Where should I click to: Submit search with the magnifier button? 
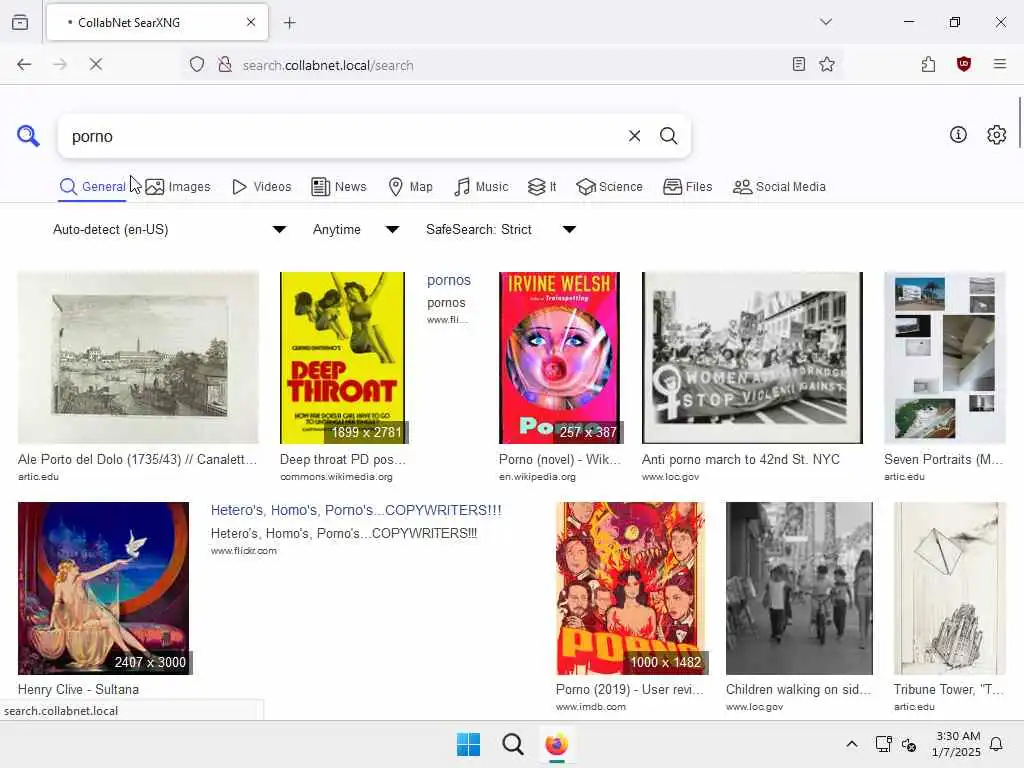668,136
